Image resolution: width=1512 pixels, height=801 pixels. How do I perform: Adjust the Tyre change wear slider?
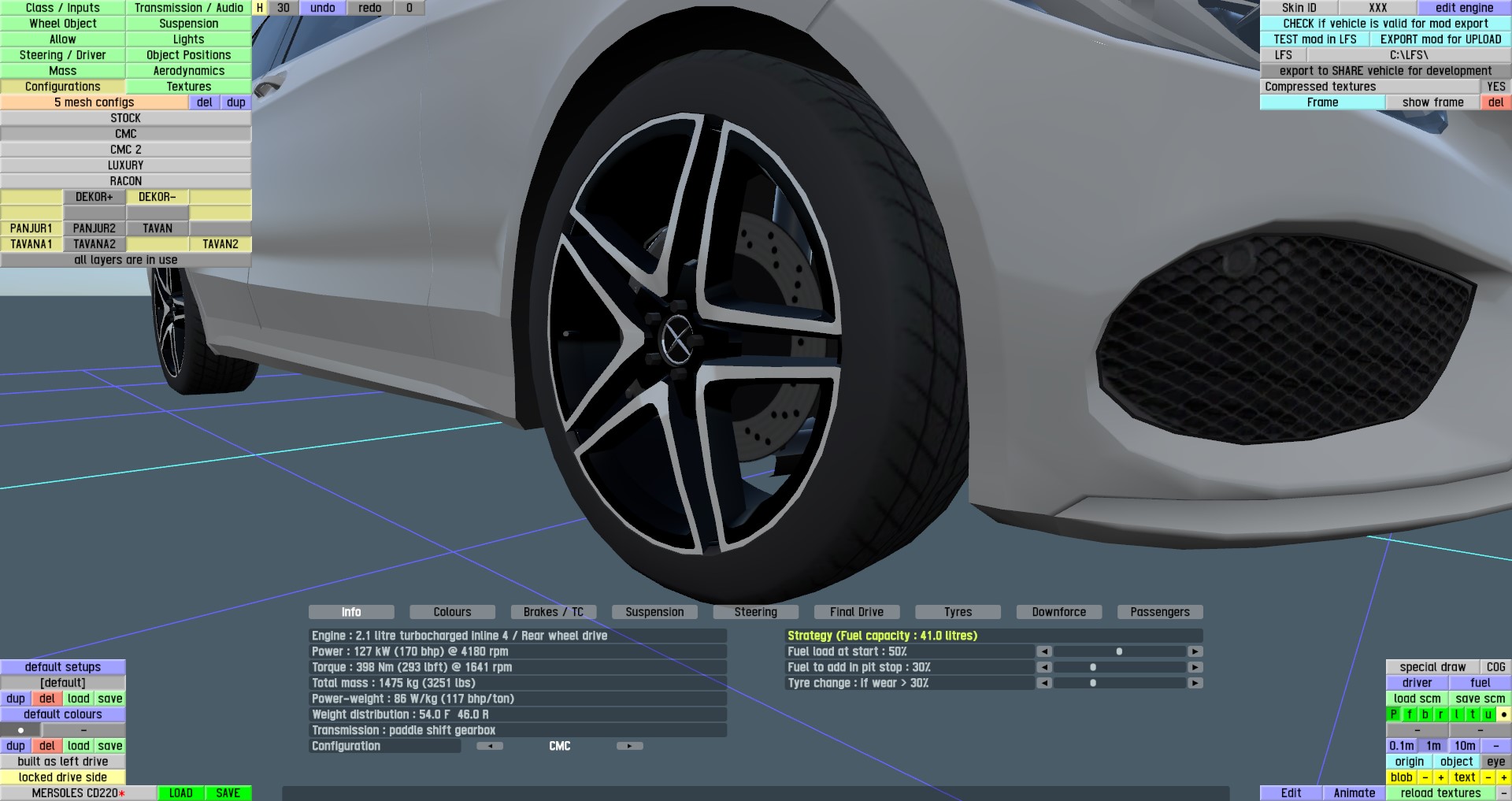tap(1120, 683)
